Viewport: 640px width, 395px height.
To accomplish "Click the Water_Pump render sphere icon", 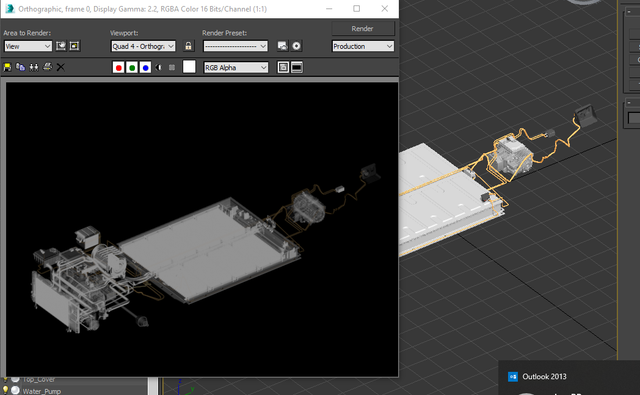I will pyautogui.click(x=15, y=390).
